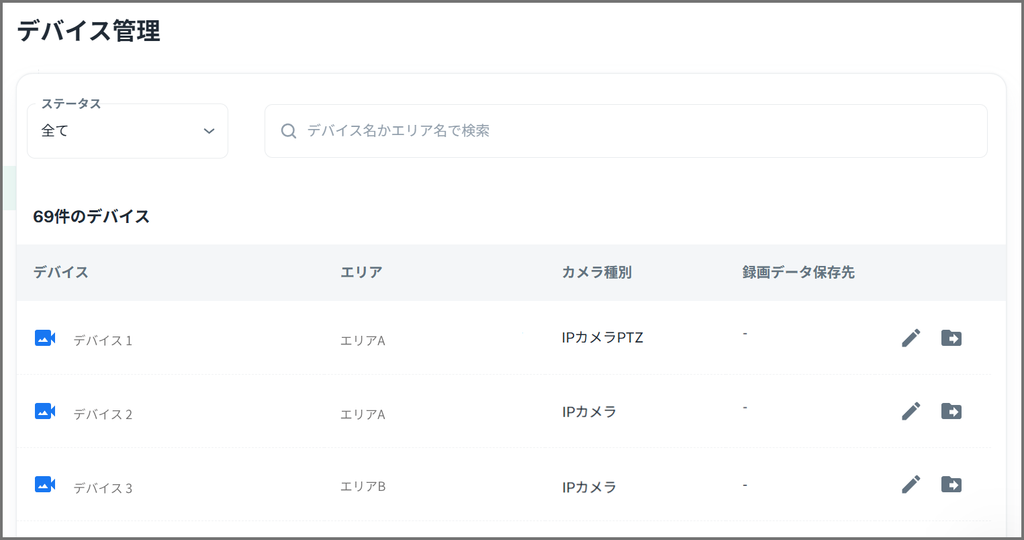
Task: Click the folder move icon for デバイス 3
Action: tap(951, 485)
